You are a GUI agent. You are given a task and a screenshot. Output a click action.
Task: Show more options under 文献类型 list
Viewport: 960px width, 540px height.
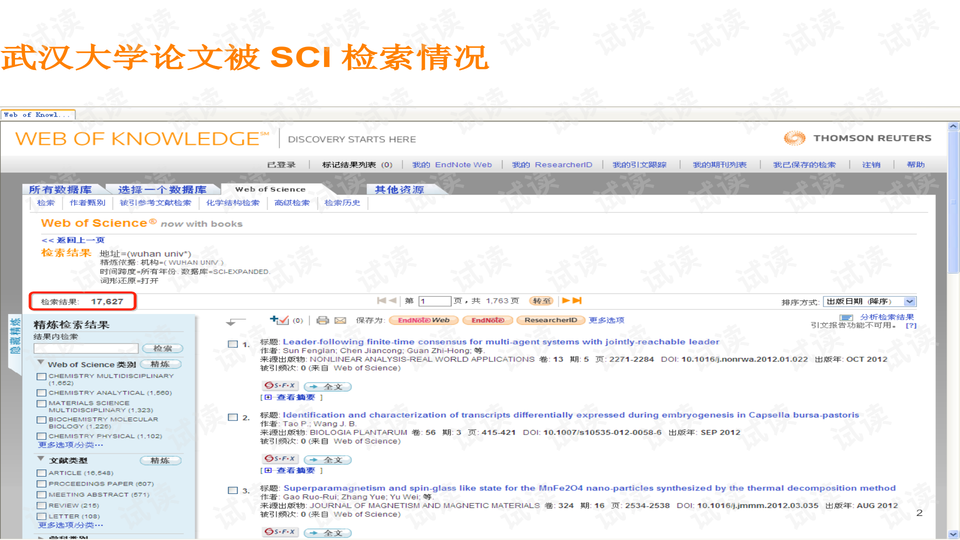point(70,525)
